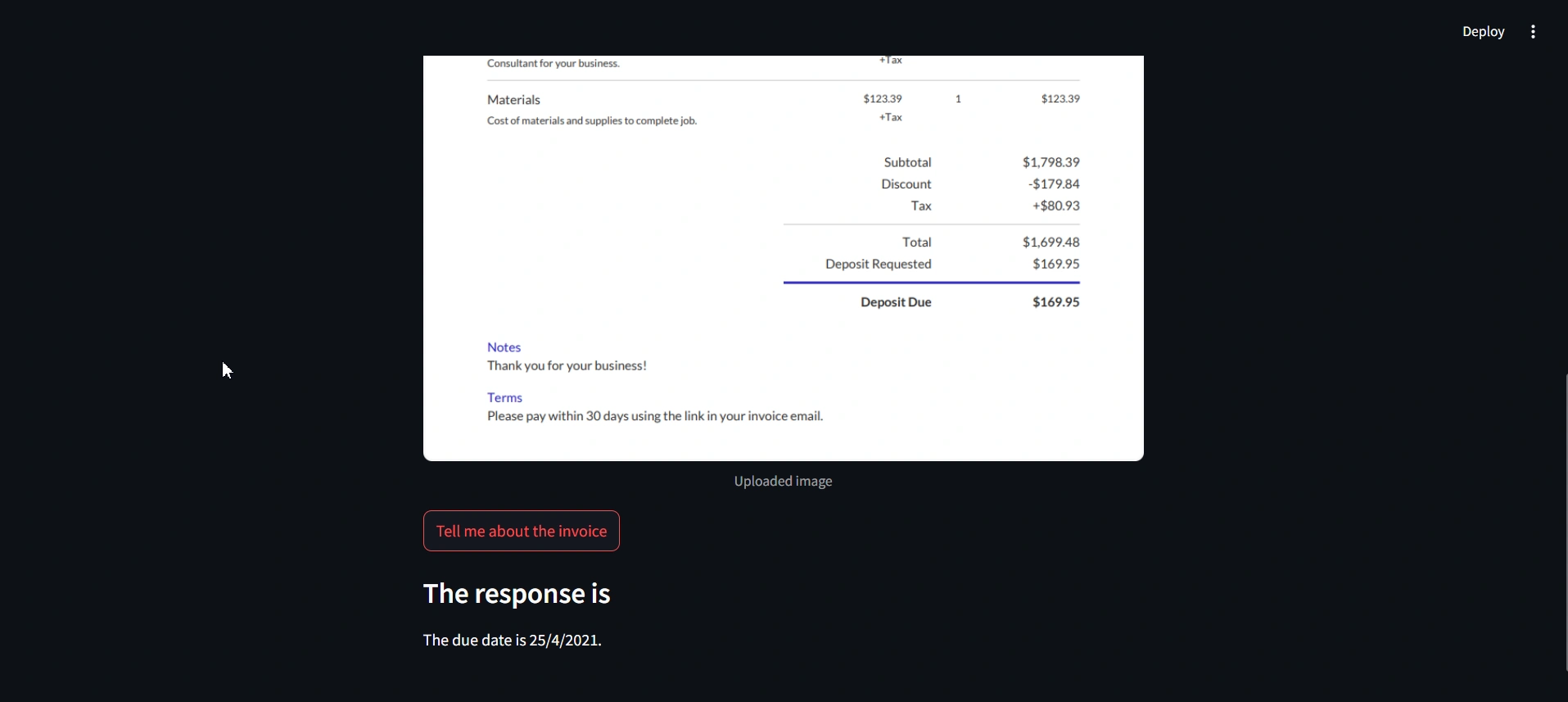Click the Terms heading in the invoice
The width and height of the screenshot is (1568, 702).
pyautogui.click(x=504, y=398)
